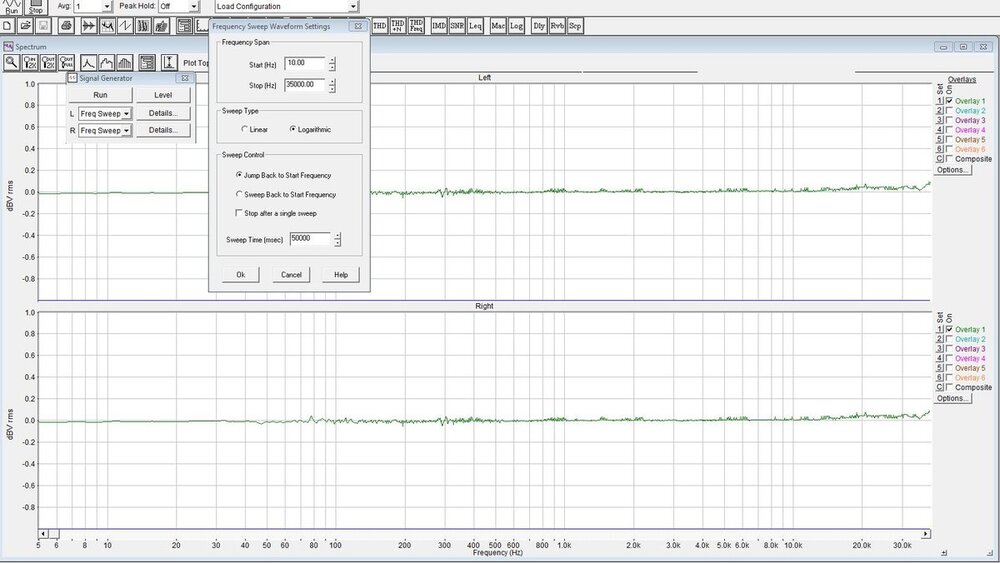Decrease Stop (Hz) with down stepper
The width and height of the screenshot is (1000, 563).
coord(332,89)
